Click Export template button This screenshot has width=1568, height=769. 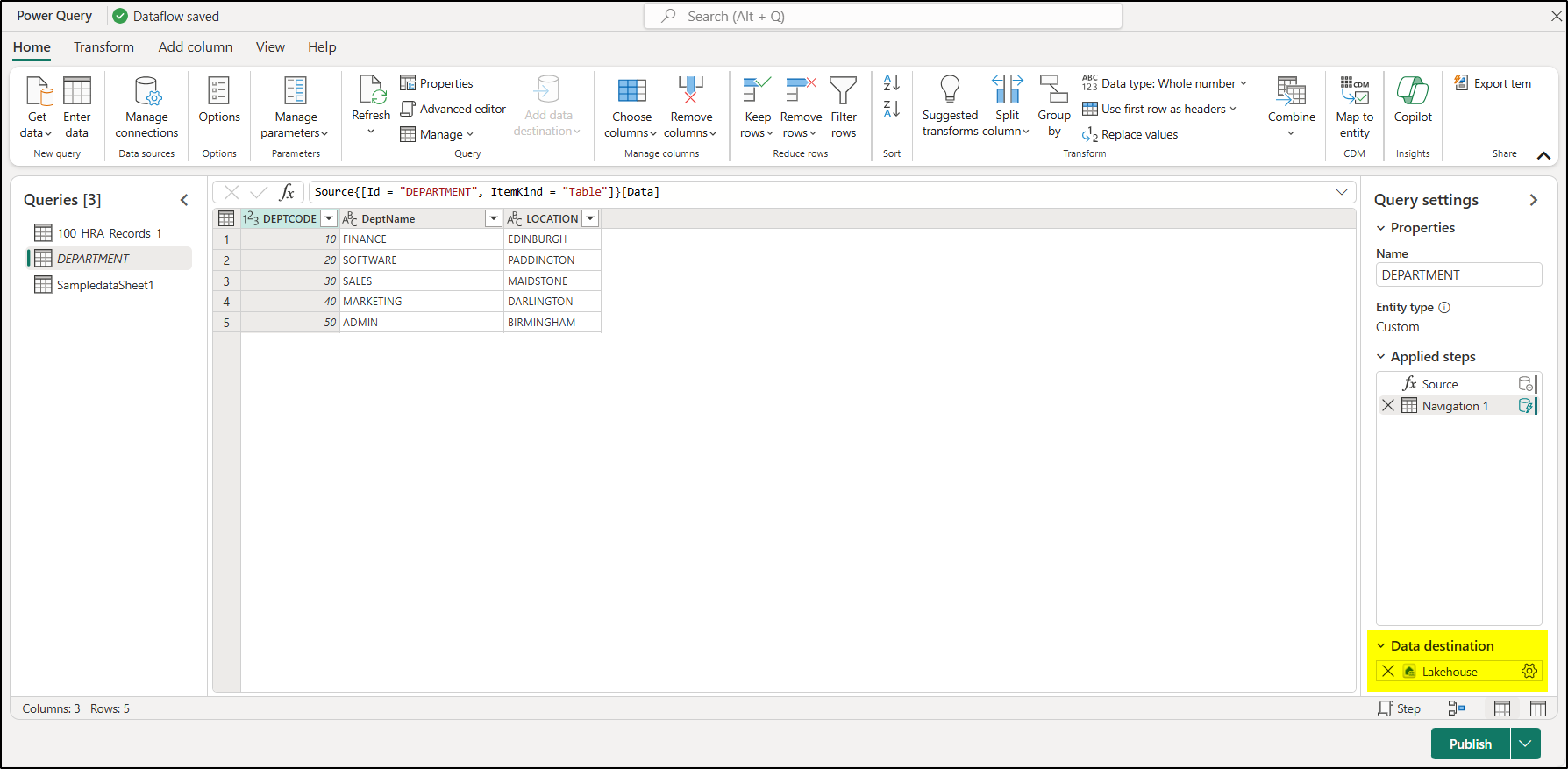(1493, 83)
